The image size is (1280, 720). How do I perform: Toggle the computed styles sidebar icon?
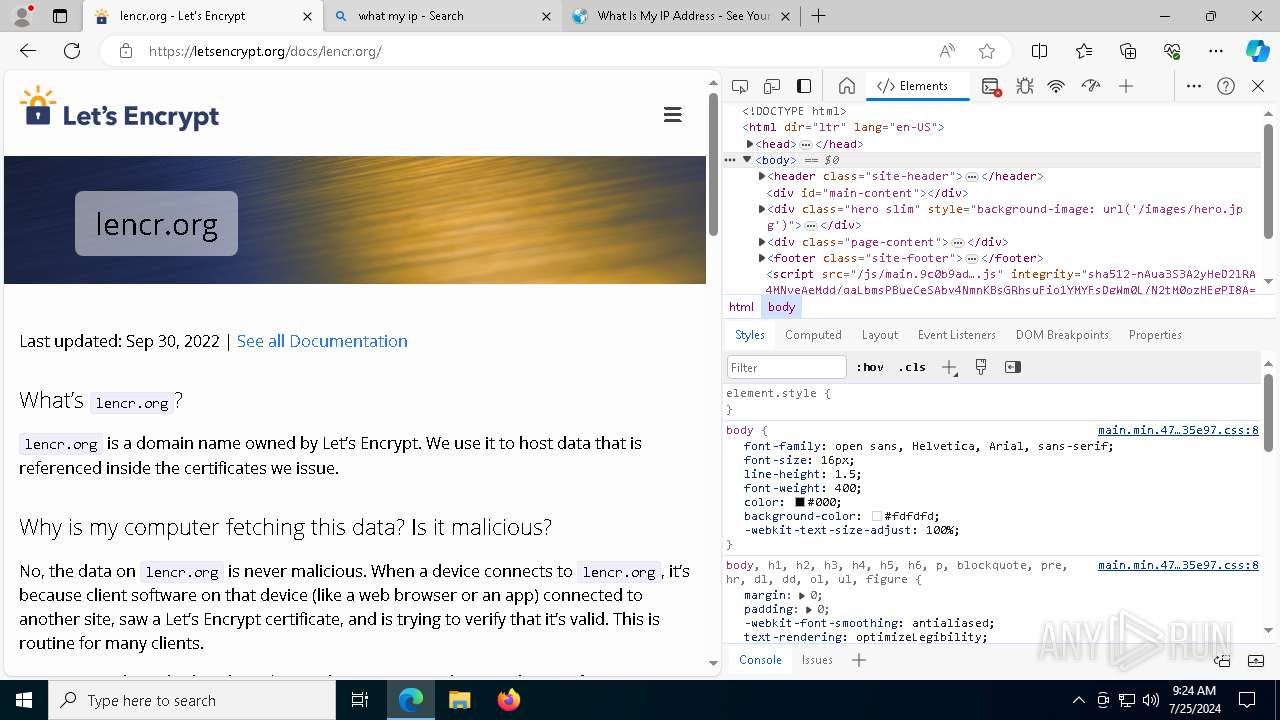tap(1013, 367)
